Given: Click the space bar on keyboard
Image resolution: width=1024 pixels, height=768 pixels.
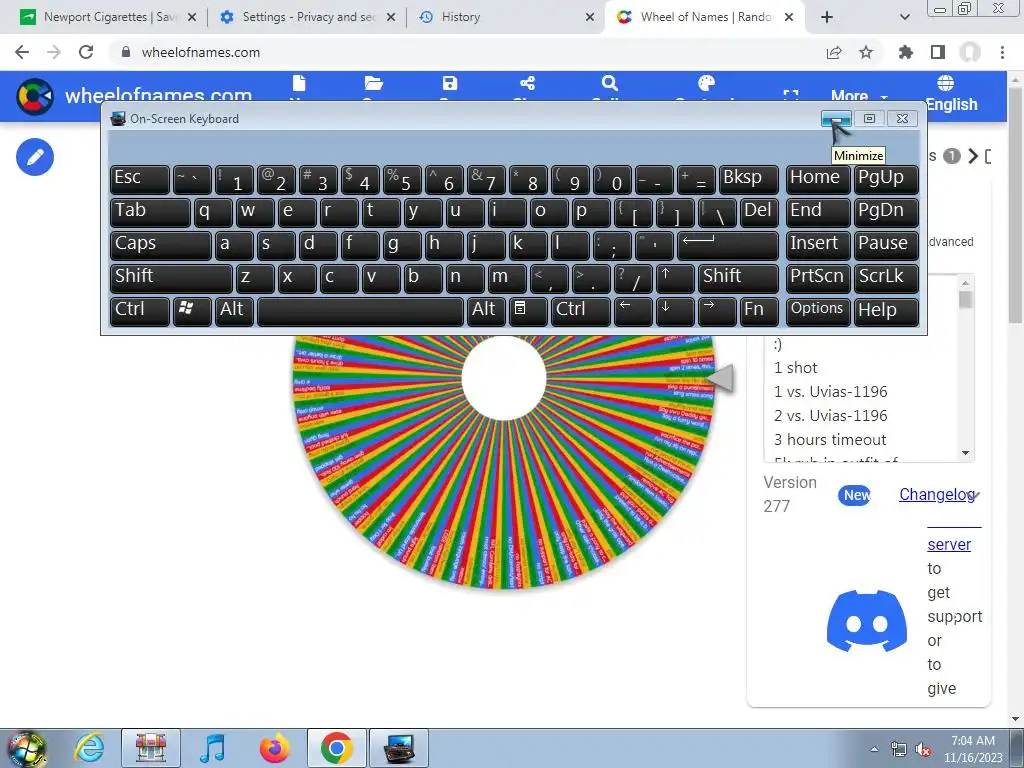Looking at the screenshot, I should coord(360,310).
